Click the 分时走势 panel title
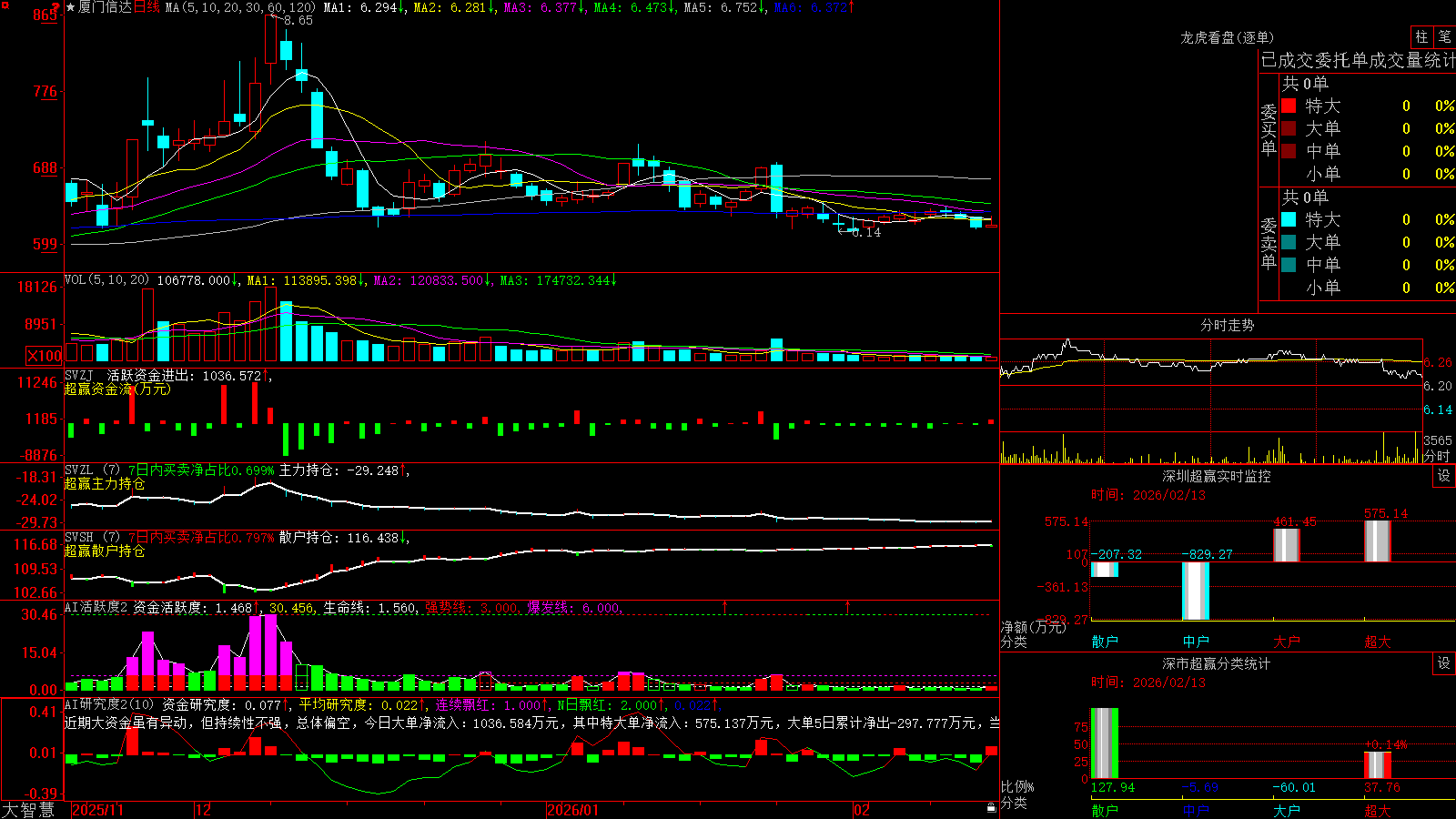Screen dimensions: 1456x819 tap(1227, 325)
